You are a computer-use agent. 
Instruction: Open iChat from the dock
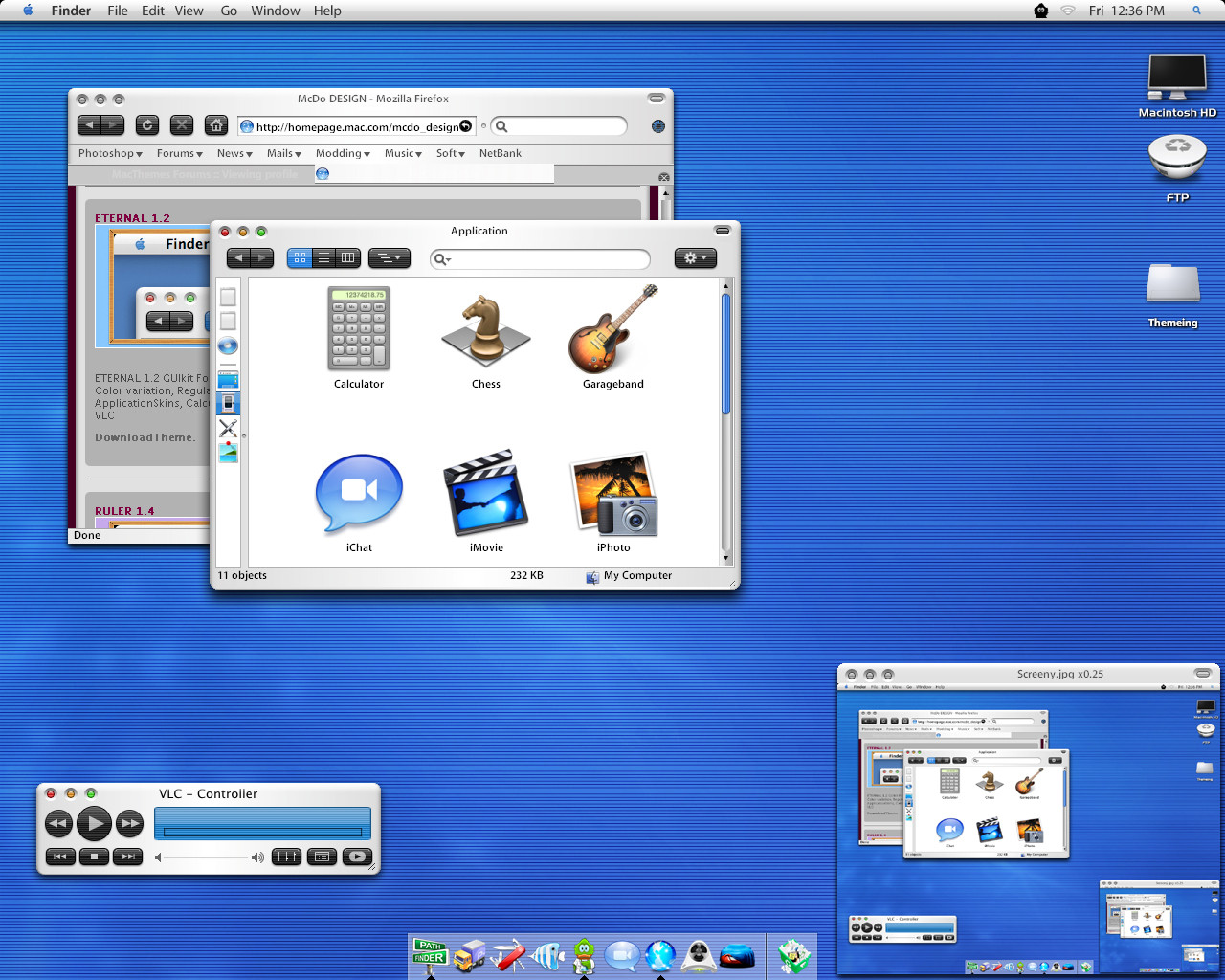(622, 955)
